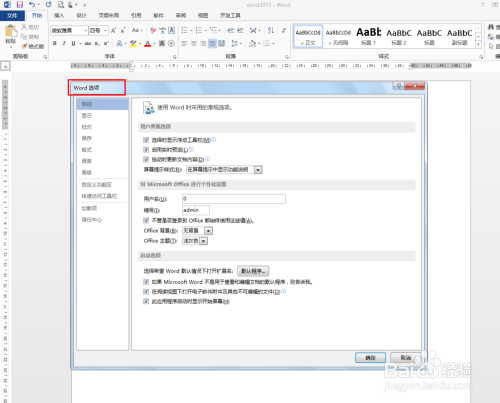The image size is (500, 403).
Task: Click the Bullets list icon
Action: click(x=184, y=30)
